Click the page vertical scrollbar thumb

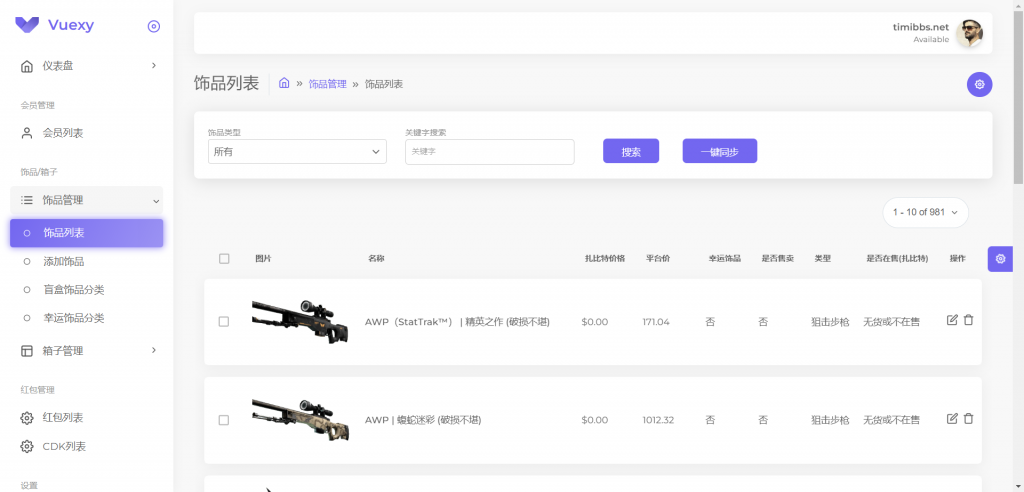pos(1018,97)
